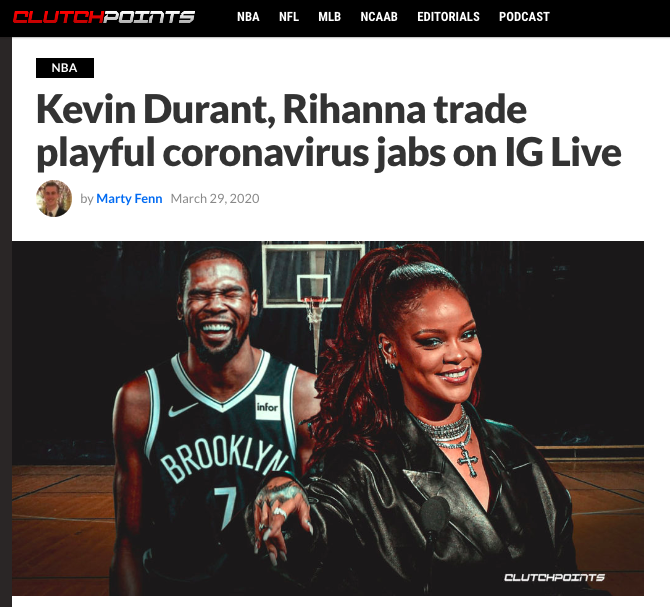Click the cross pendant necklace in photo
This screenshot has height=607, width=670.
(x=468, y=463)
